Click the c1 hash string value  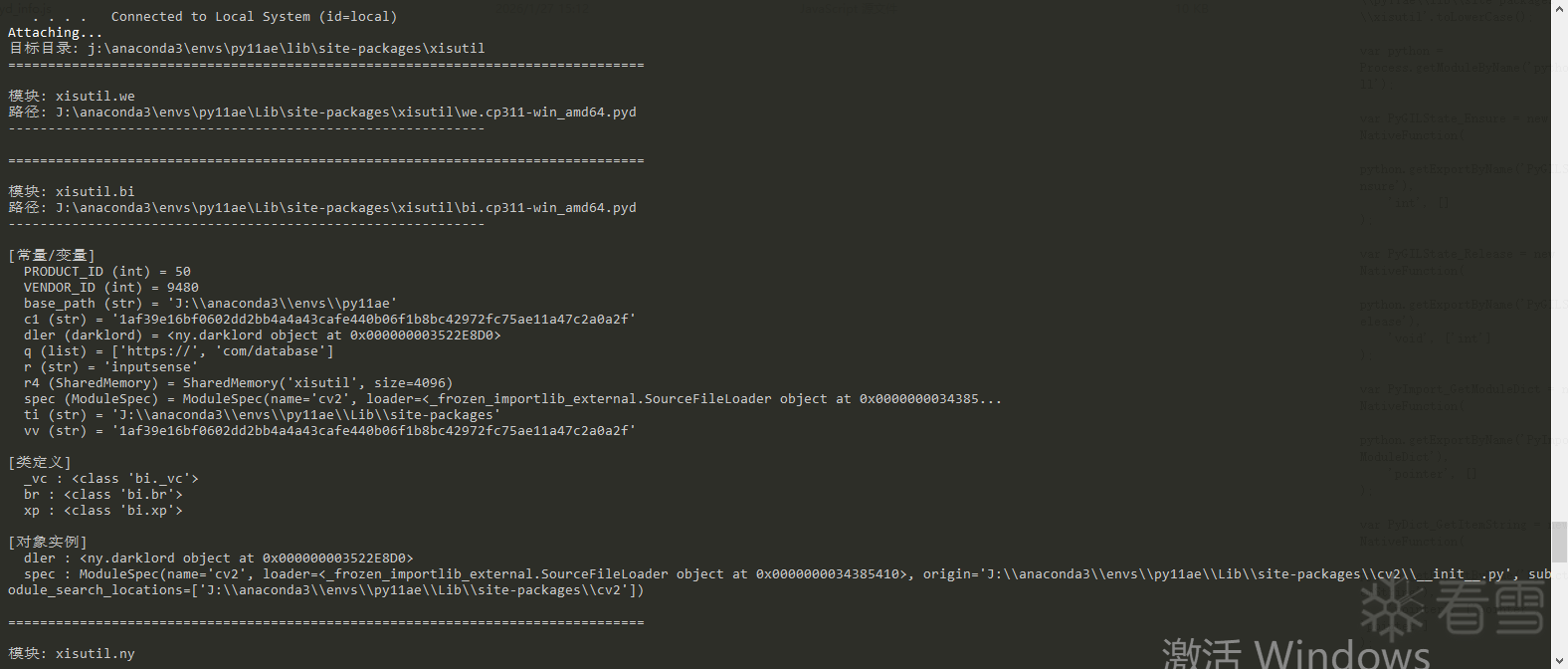tap(373, 320)
